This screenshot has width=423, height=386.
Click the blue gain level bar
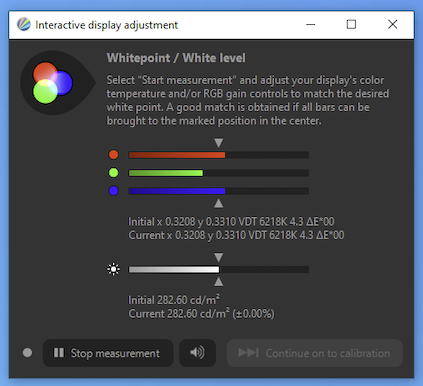(x=219, y=191)
